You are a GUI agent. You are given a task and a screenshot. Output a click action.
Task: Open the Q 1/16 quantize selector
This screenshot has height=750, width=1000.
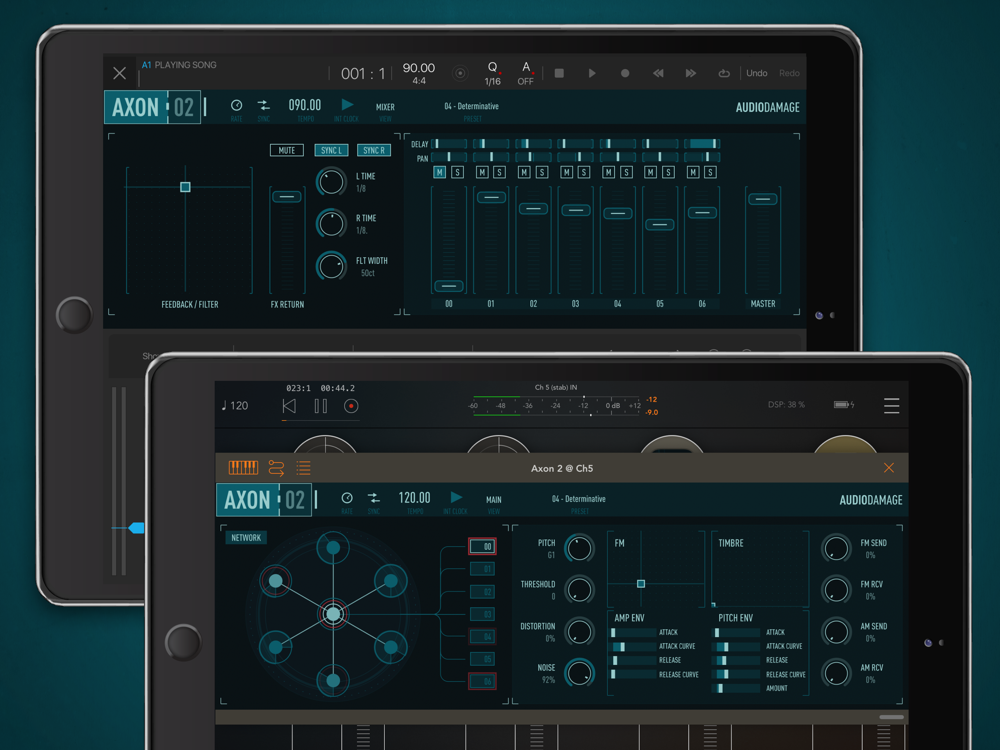pyautogui.click(x=492, y=73)
